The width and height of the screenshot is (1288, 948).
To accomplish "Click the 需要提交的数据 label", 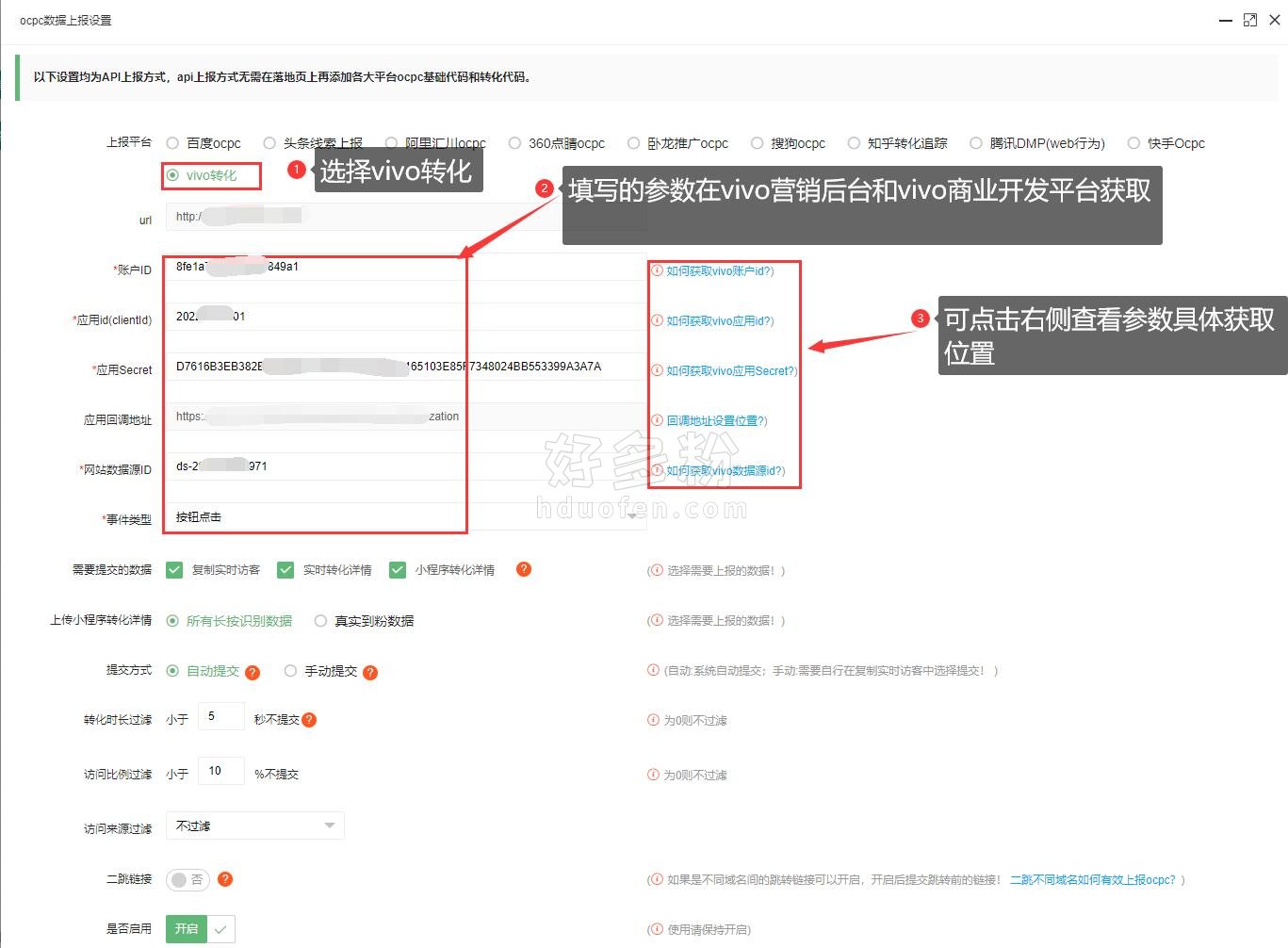I will tap(112, 570).
